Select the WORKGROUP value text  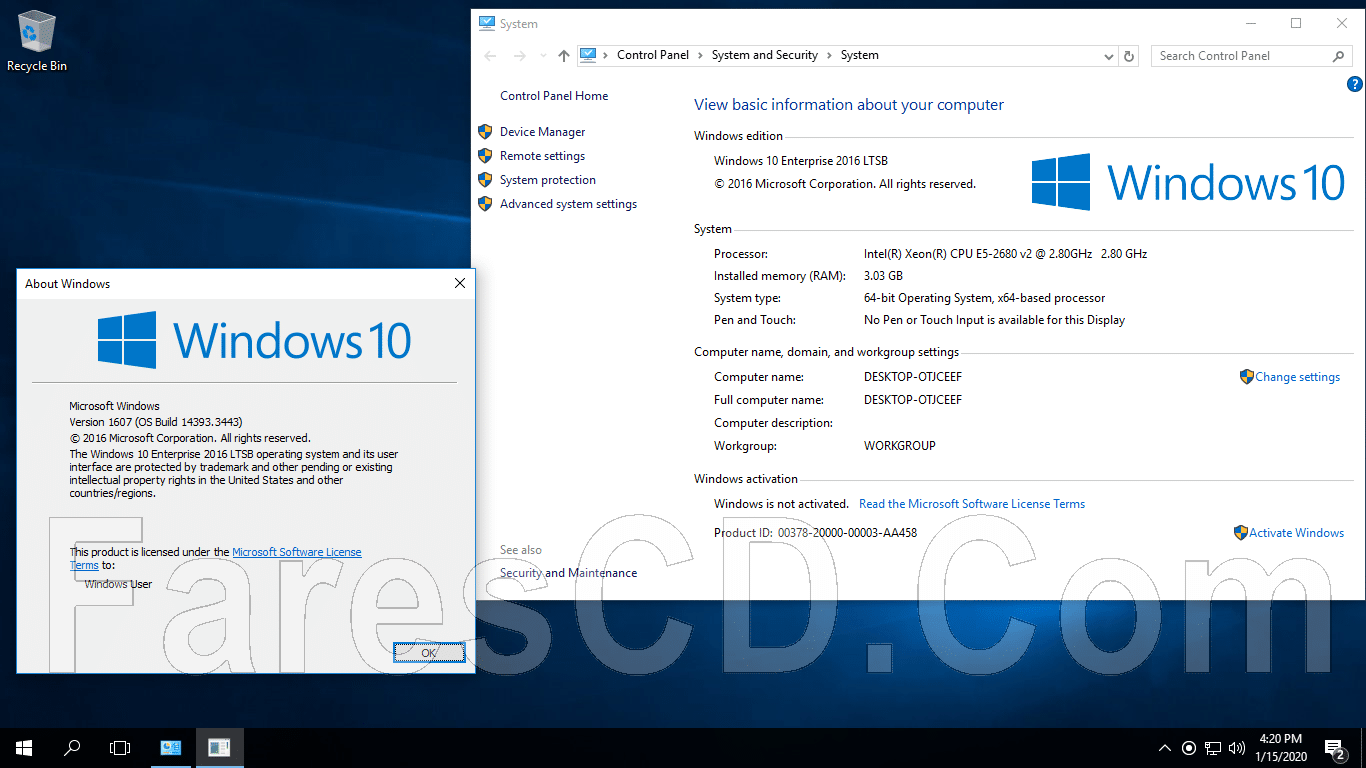[x=900, y=446]
